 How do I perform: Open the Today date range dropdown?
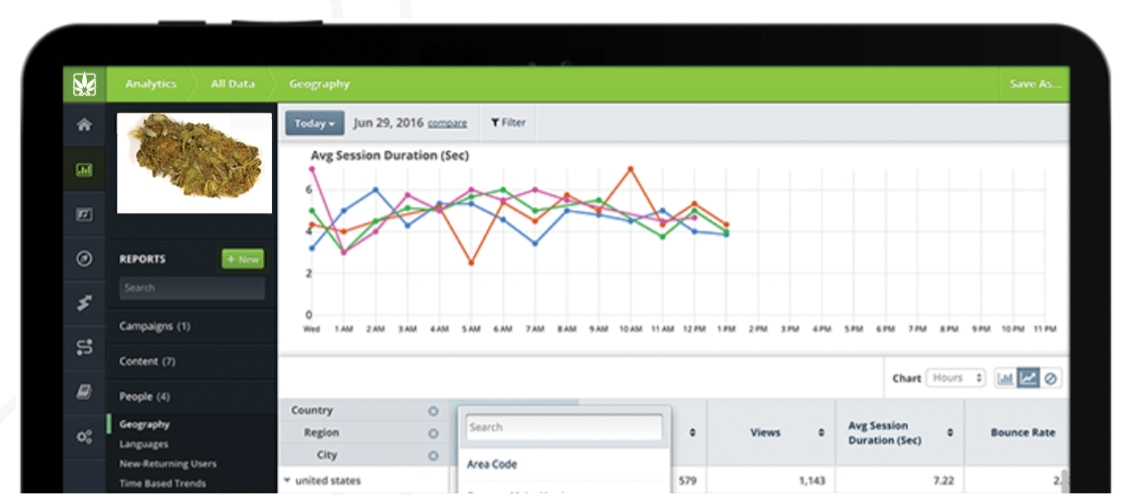click(314, 123)
